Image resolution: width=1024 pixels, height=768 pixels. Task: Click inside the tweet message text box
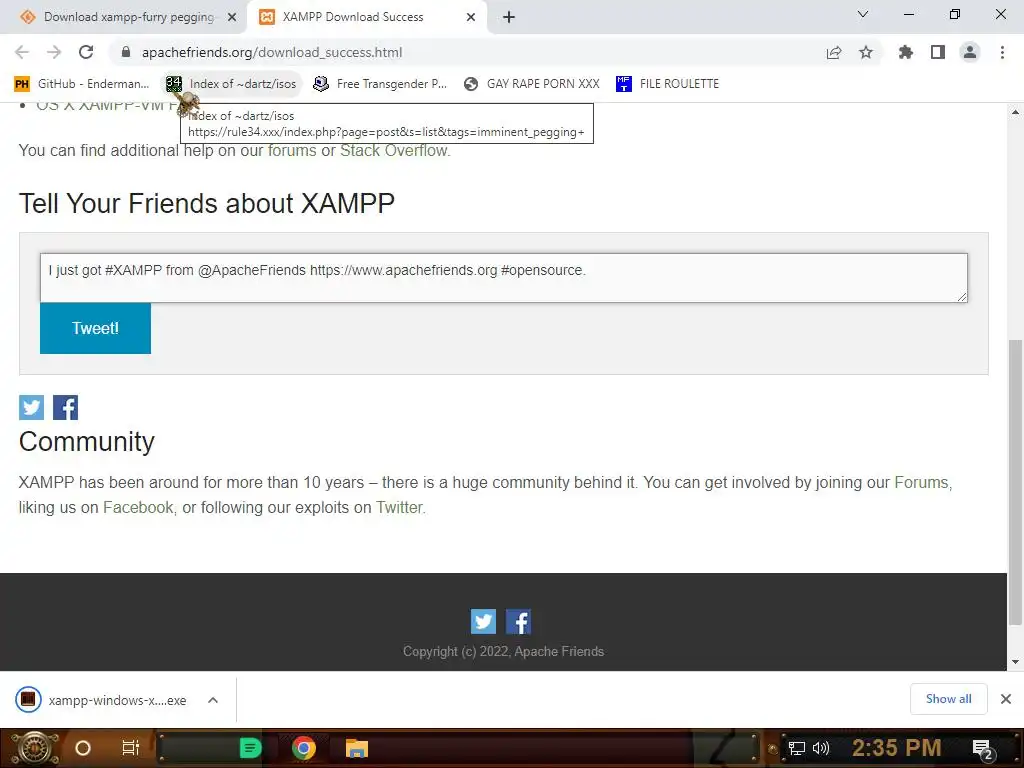point(504,278)
